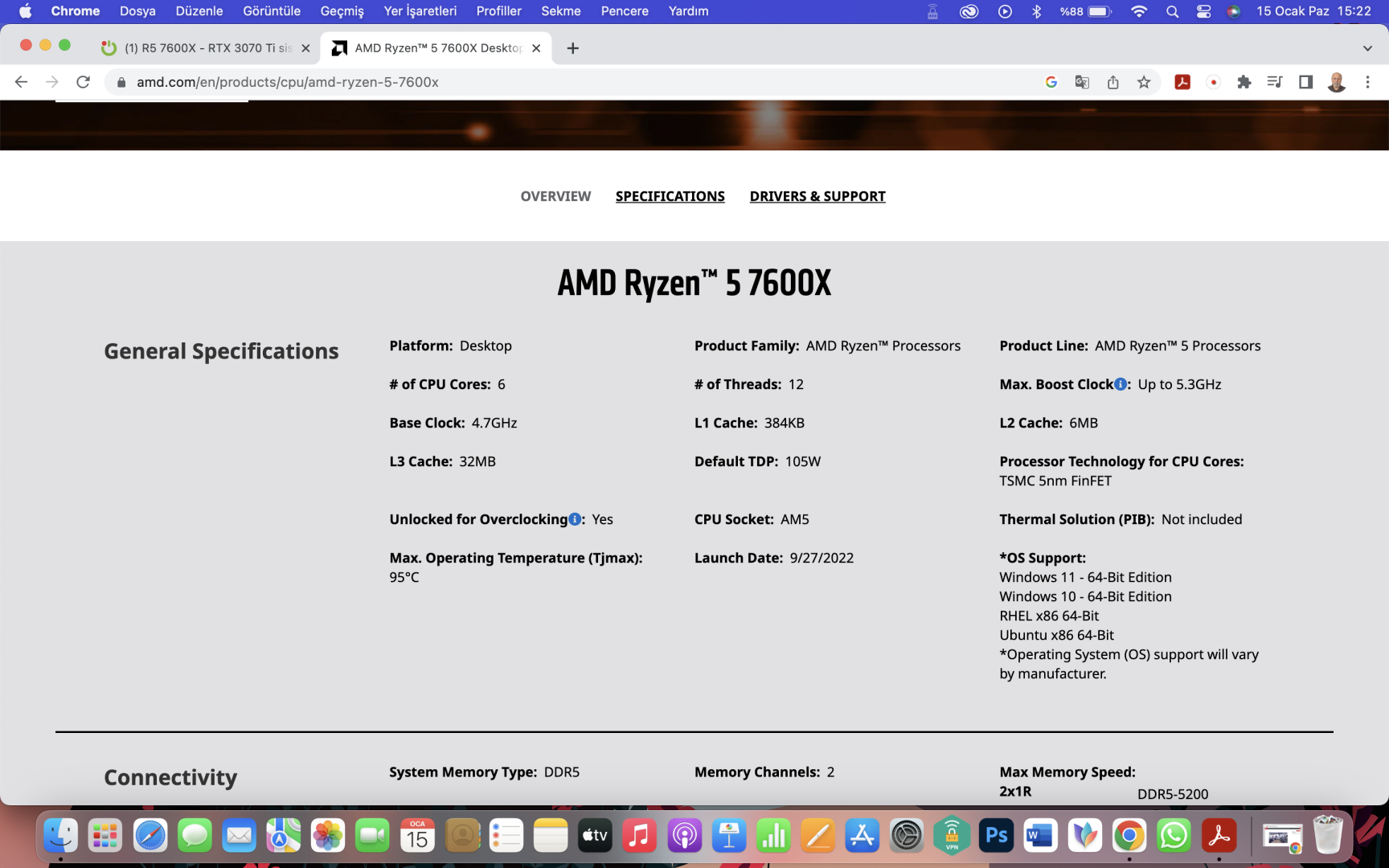Screen dimensions: 1389x868
Task: Click the "Windows 11 - 64-Bit Edition" line
Action: [x=1085, y=577]
